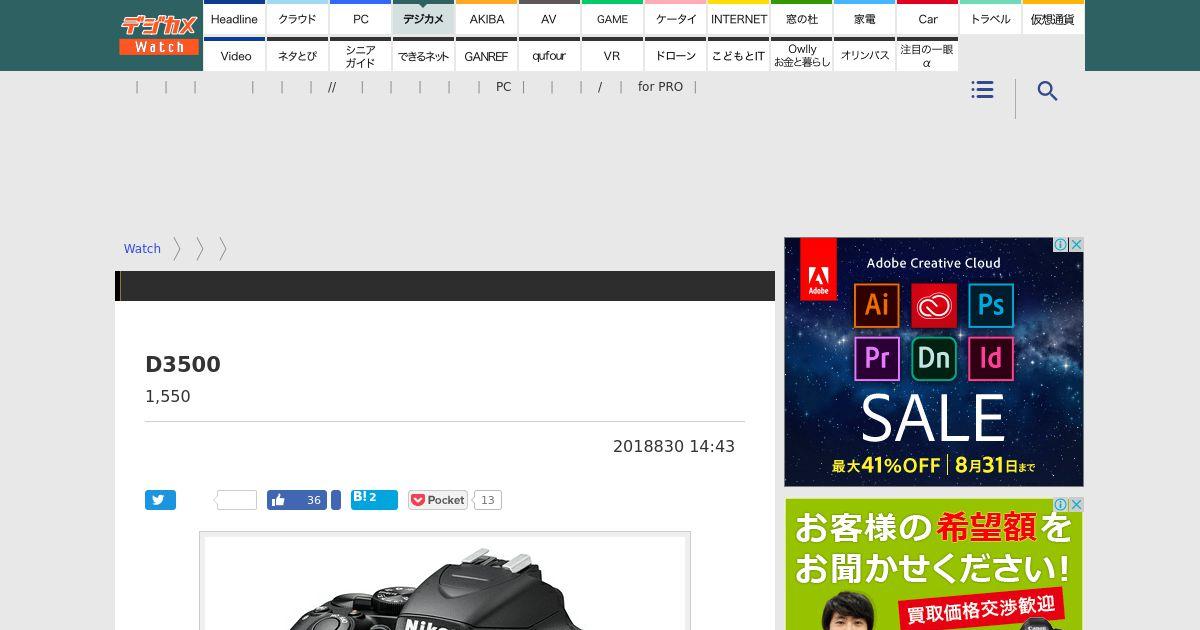Open the Owlly お金と暮らし tab
Image resolution: width=1200 pixels, height=630 pixels.
(x=802, y=55)
